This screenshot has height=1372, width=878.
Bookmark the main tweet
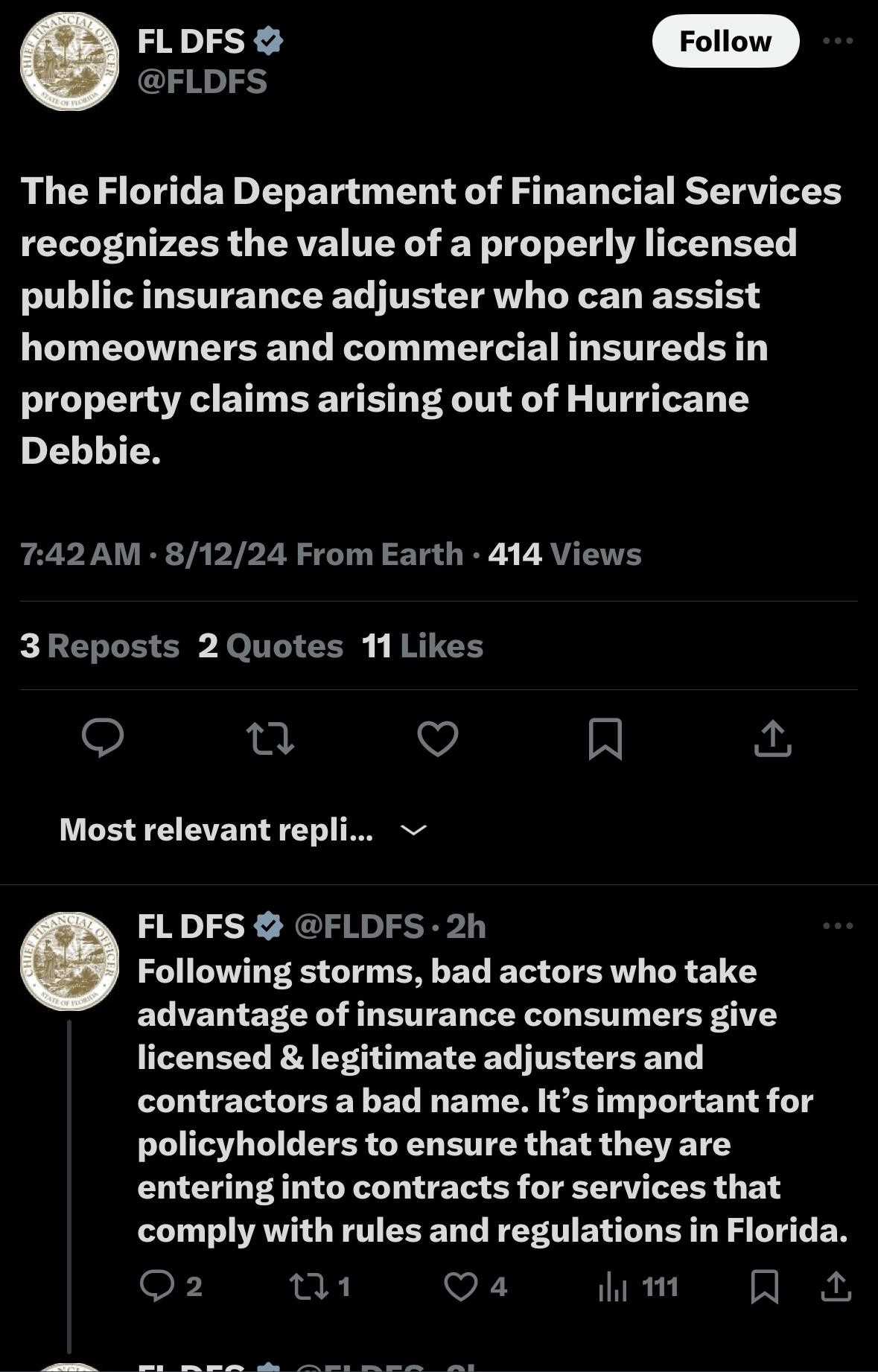point(605,738)
